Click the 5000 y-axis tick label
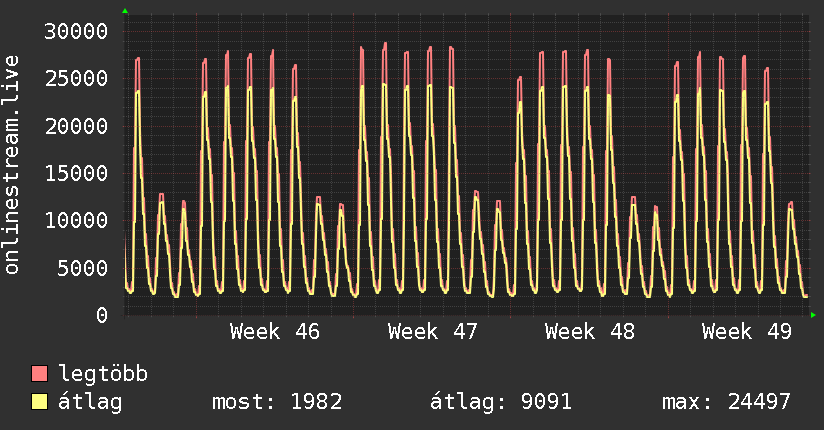The image size is (824, 430). point(83,268)
